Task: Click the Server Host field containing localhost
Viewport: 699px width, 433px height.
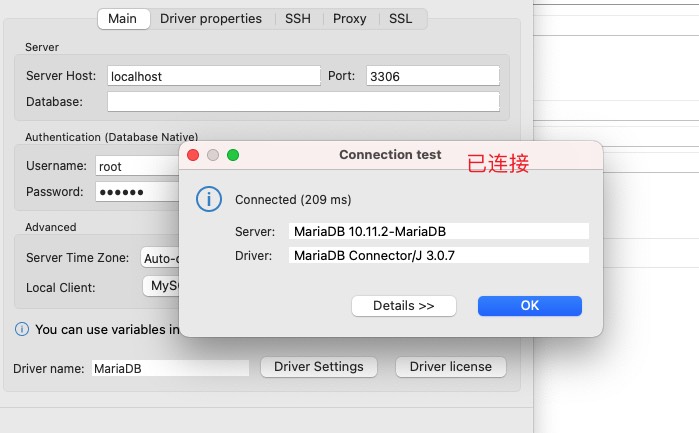Action: tap(213, 76)
